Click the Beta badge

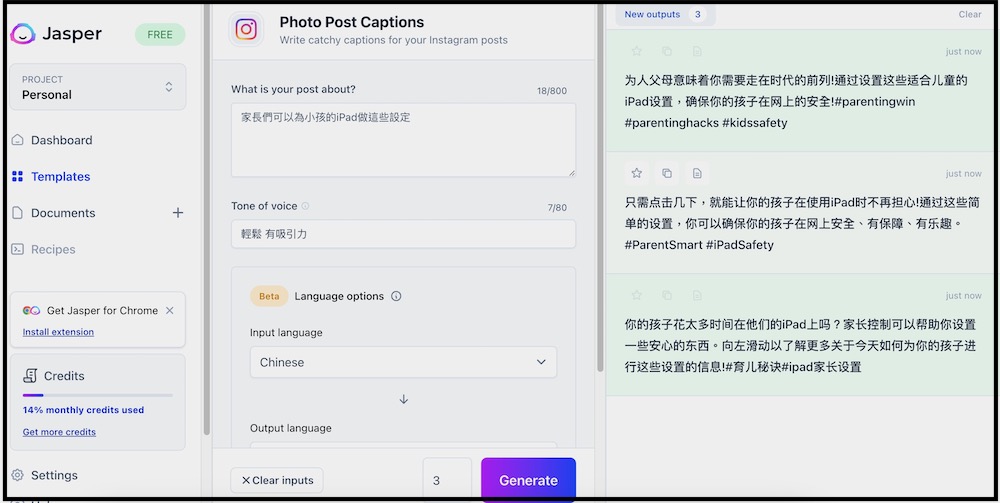point(269,296)
